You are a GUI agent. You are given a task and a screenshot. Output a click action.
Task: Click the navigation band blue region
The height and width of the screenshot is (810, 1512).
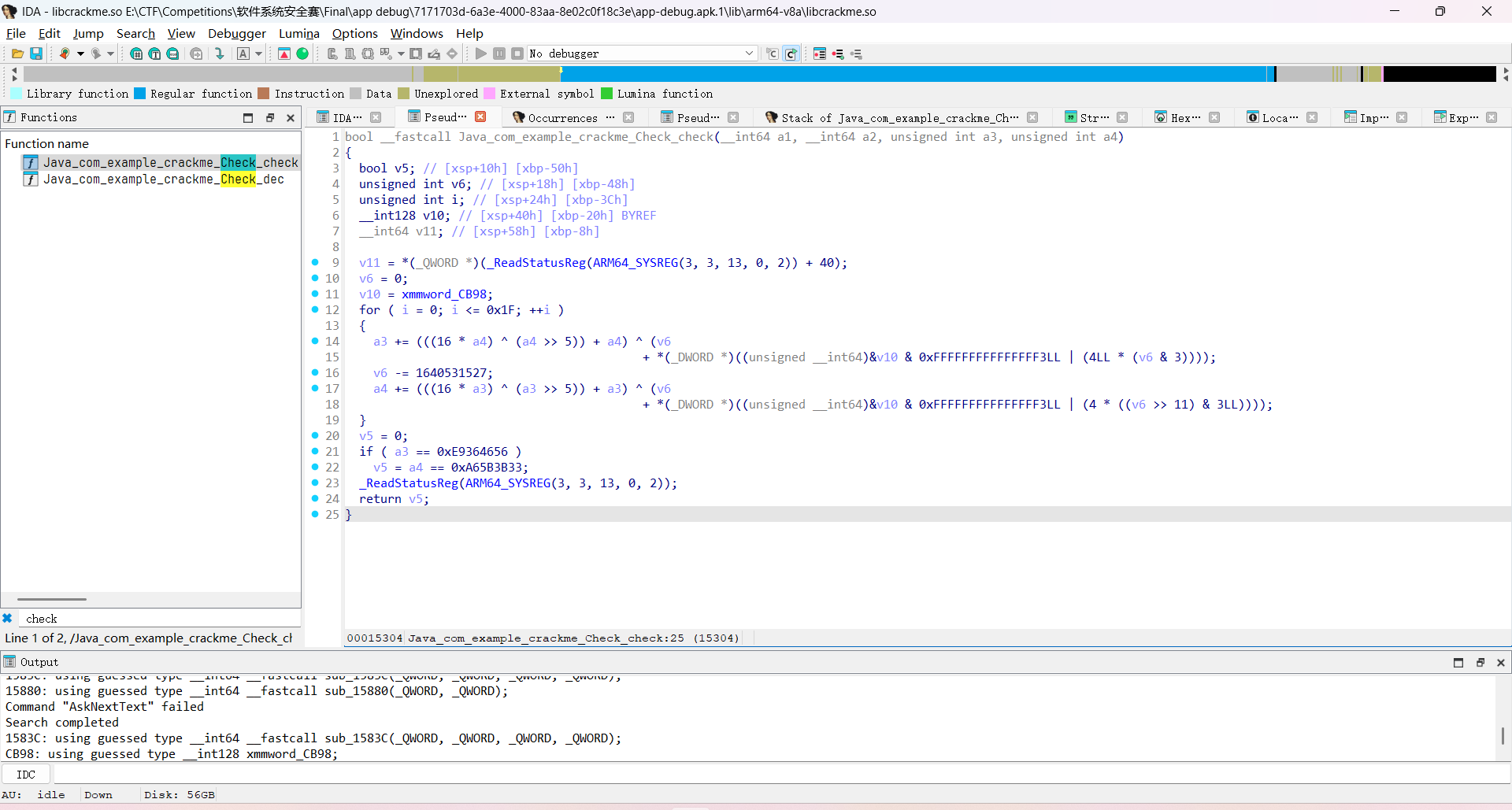pos(913,74)
